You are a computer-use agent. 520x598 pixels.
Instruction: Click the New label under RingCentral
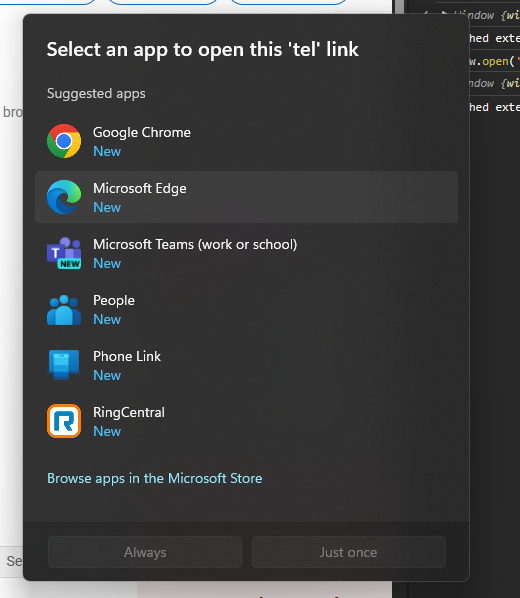click(107, 431)
